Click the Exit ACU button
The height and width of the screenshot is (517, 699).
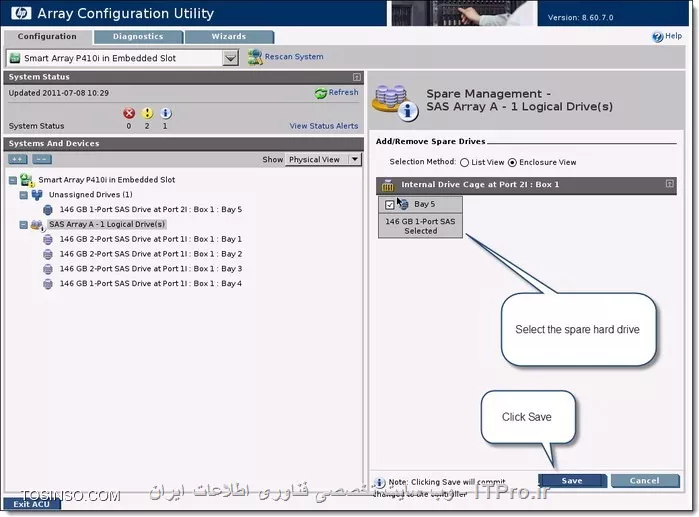31,504
